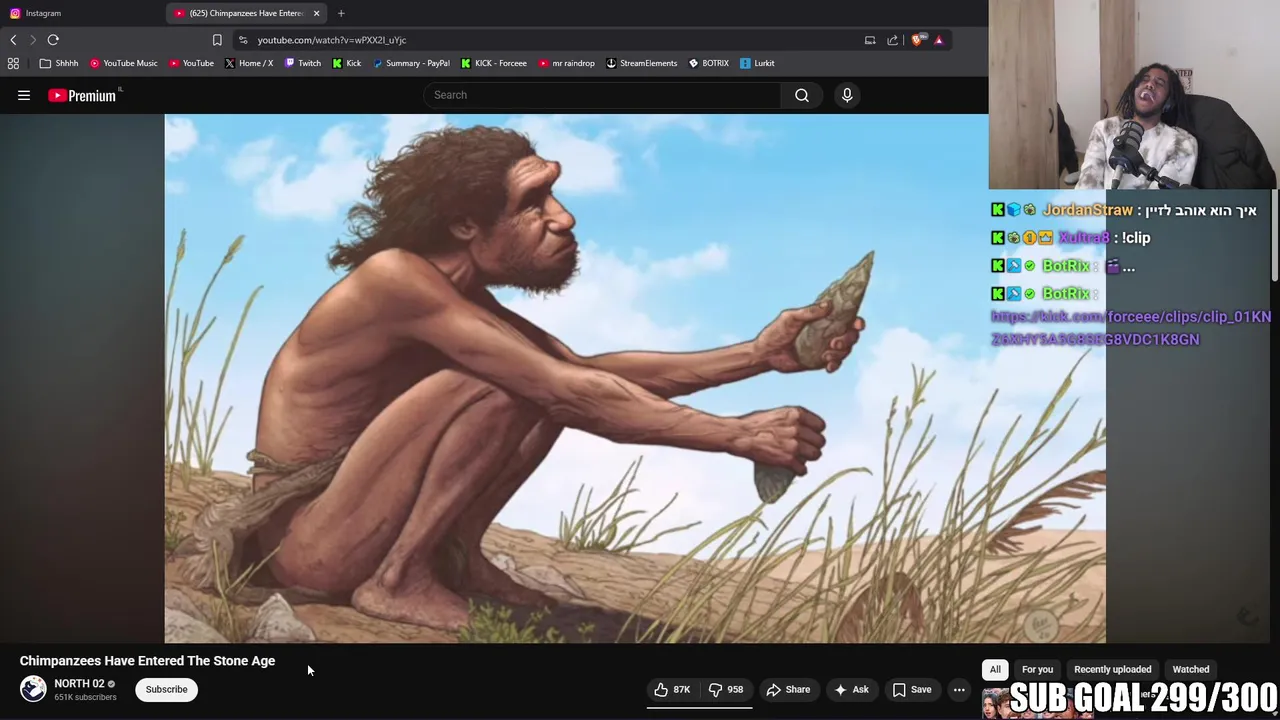Click the !clip chat message text
Image resolution: width=1280 pixels, height=720 pixels.
point(1136,238)
